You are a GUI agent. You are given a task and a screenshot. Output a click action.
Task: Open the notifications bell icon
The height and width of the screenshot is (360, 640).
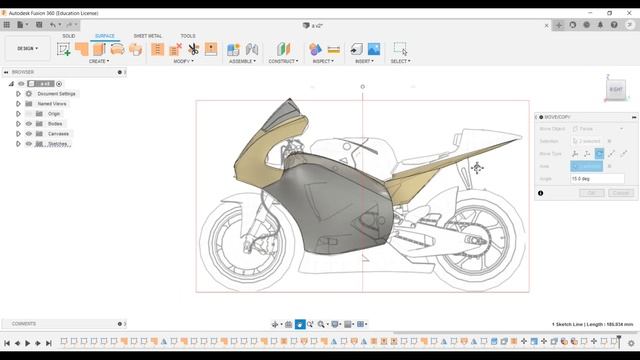pyautogui.click(x=600, y=25)
